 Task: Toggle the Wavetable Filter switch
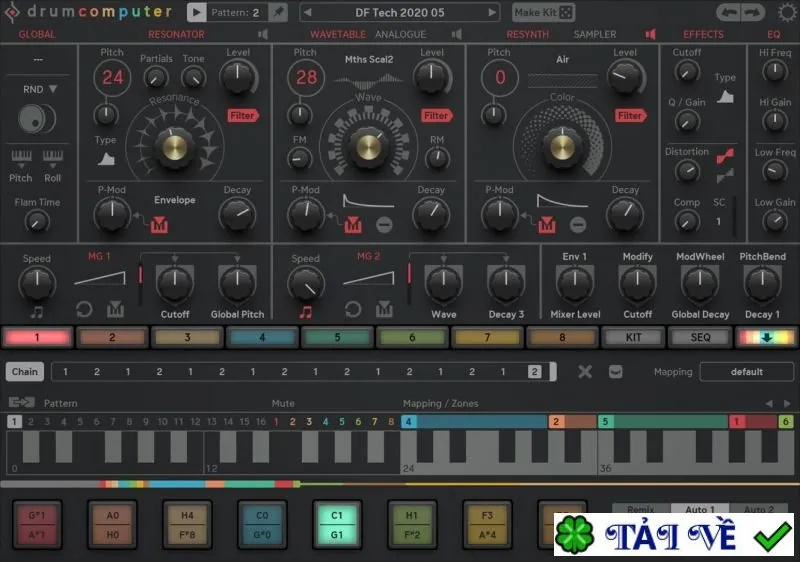pos(436,115)
